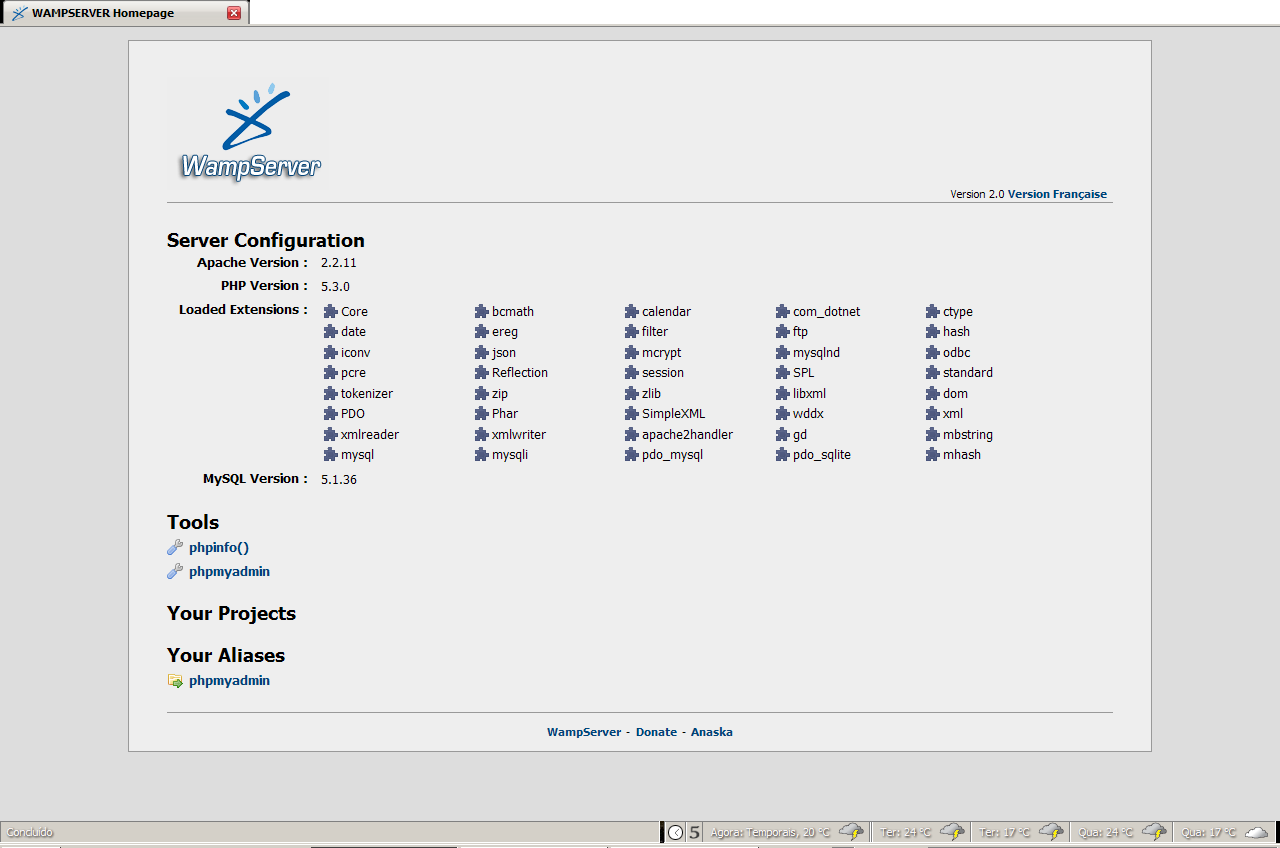Click the 'xmlreader' extension name
The width and height of the screenshot is (1280, 848).
(x=370, y=434)
